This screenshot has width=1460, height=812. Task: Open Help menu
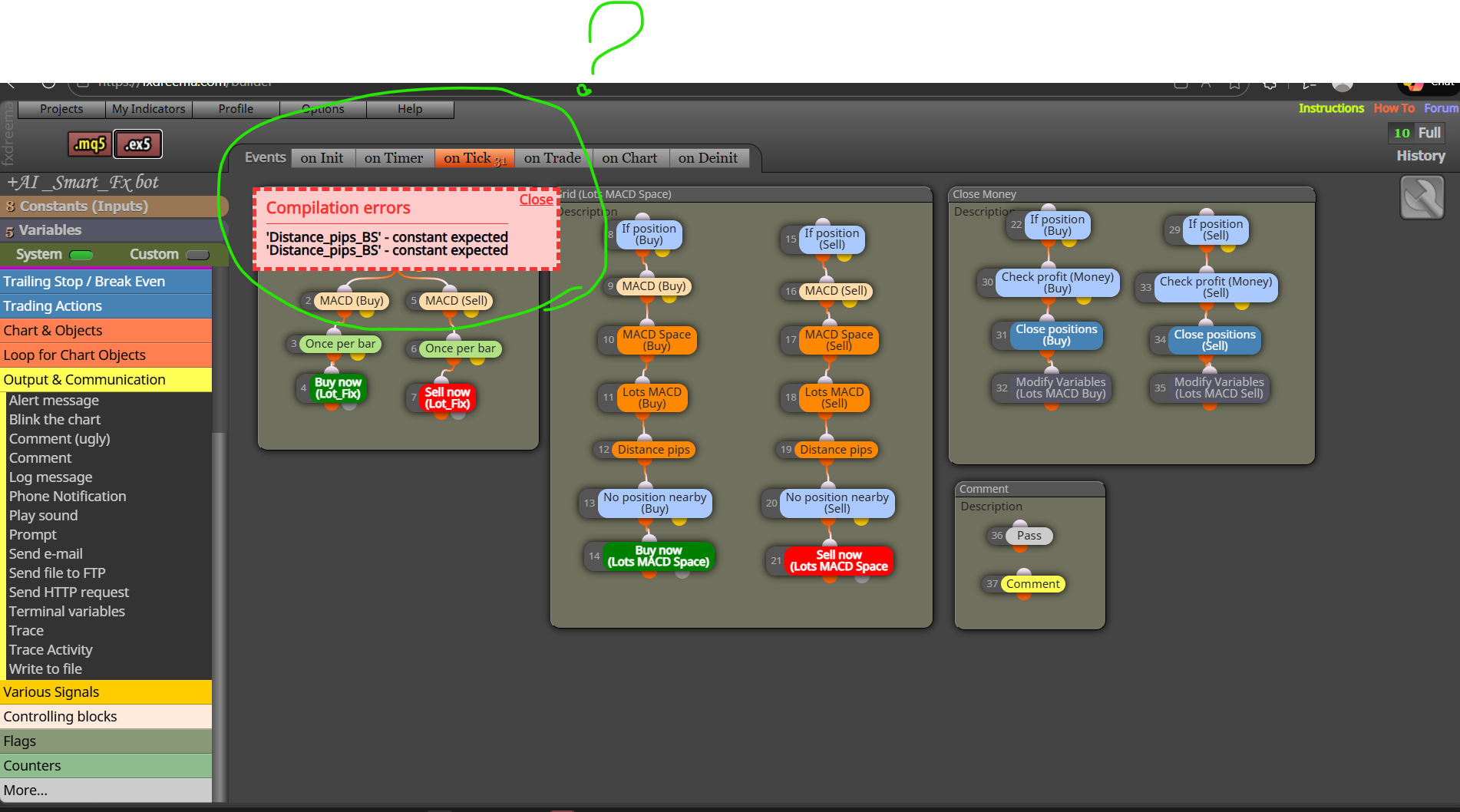pos(410,109)
